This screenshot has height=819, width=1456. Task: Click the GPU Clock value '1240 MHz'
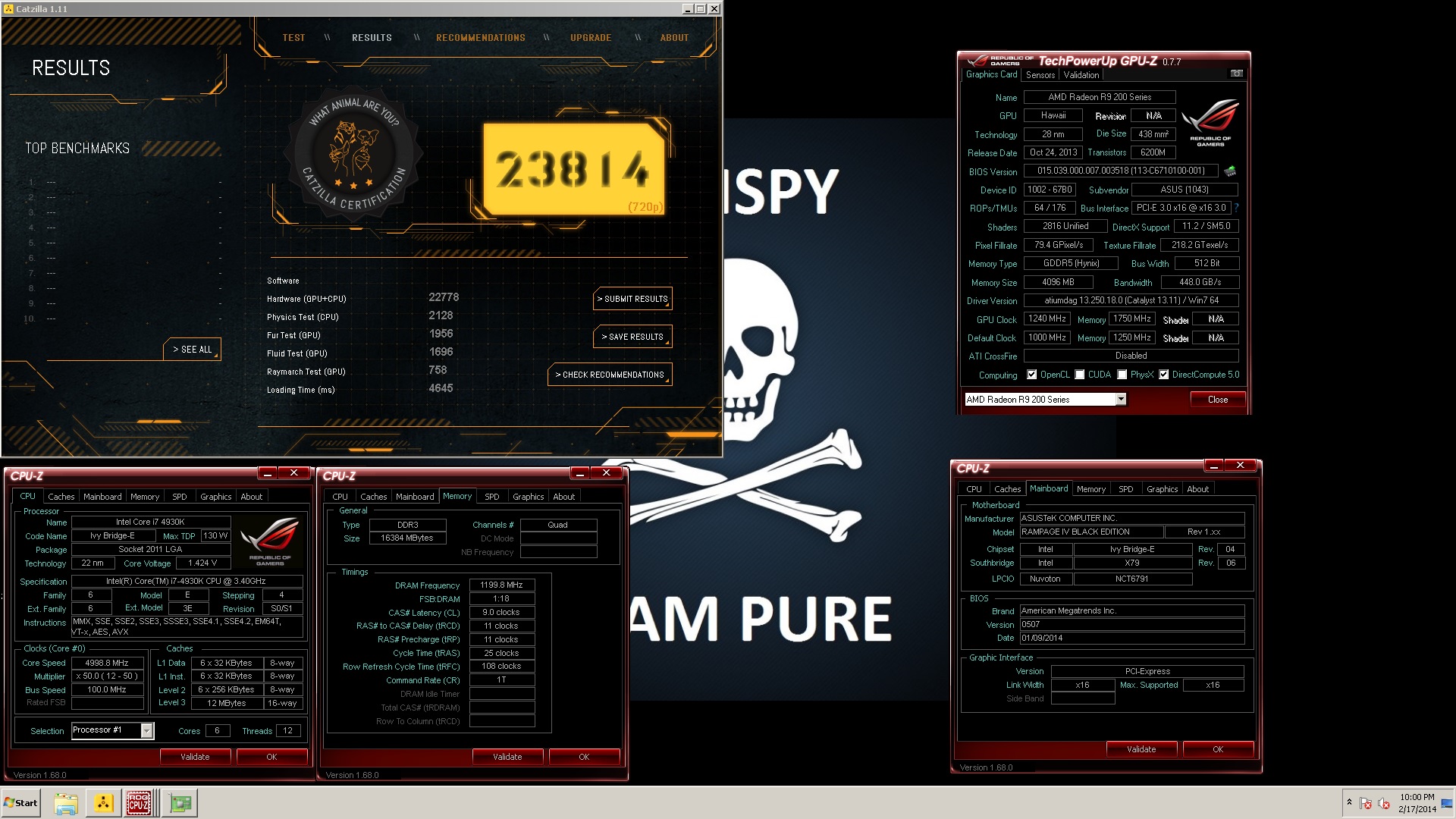pos(1046,318)
